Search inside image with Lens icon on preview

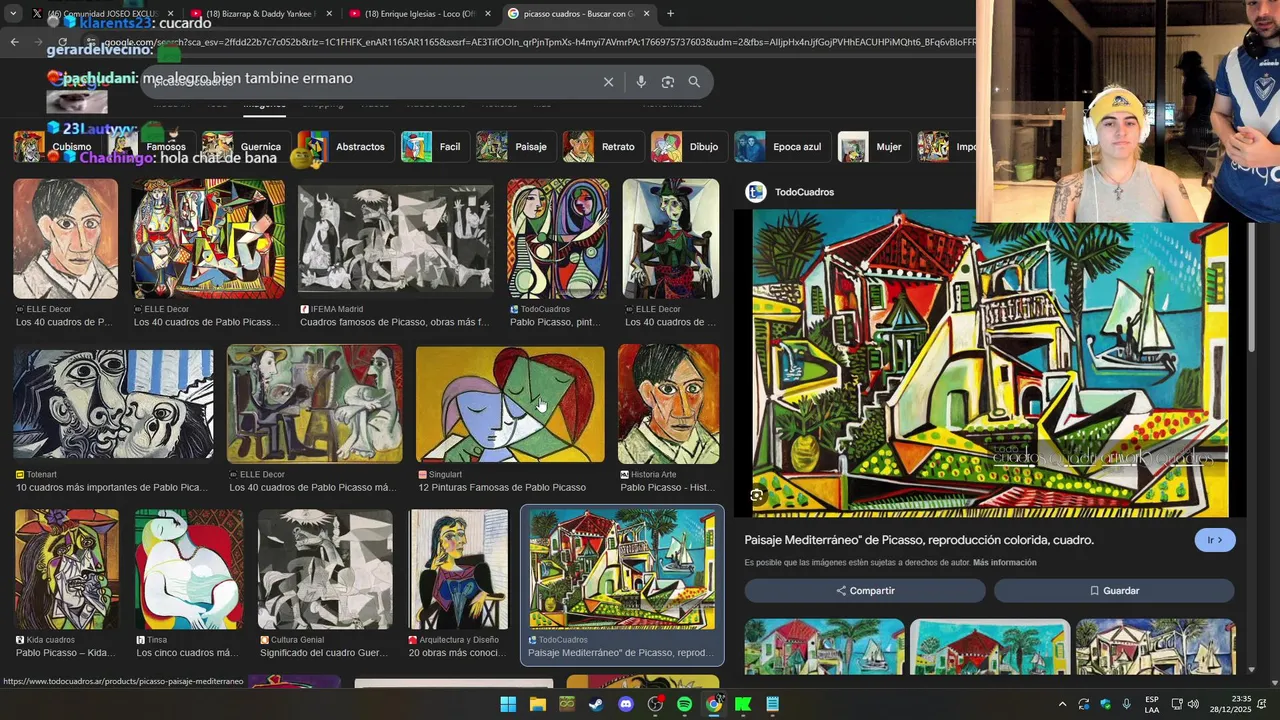pos(757,495)
